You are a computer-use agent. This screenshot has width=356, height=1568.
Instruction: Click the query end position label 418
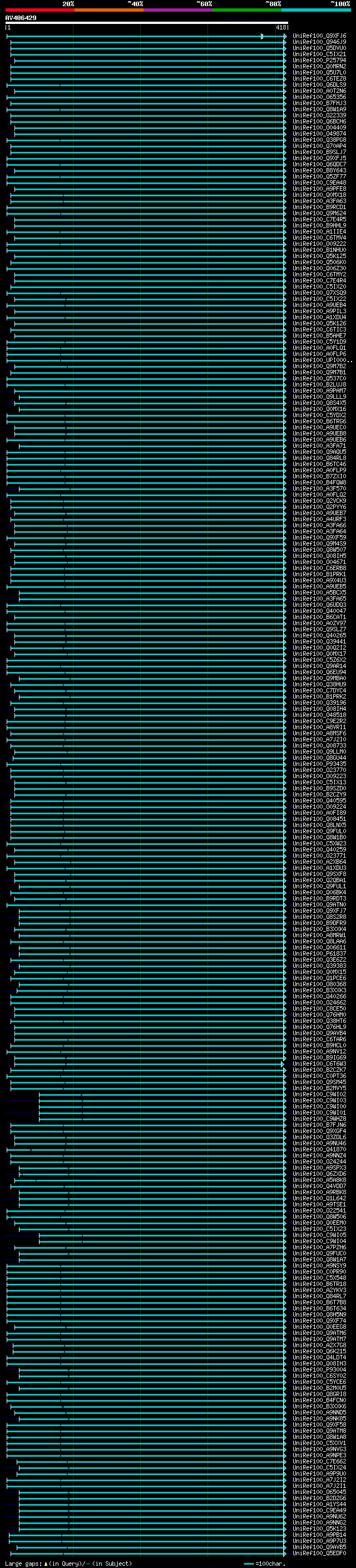pyautogui.click(x=280, y=28)
